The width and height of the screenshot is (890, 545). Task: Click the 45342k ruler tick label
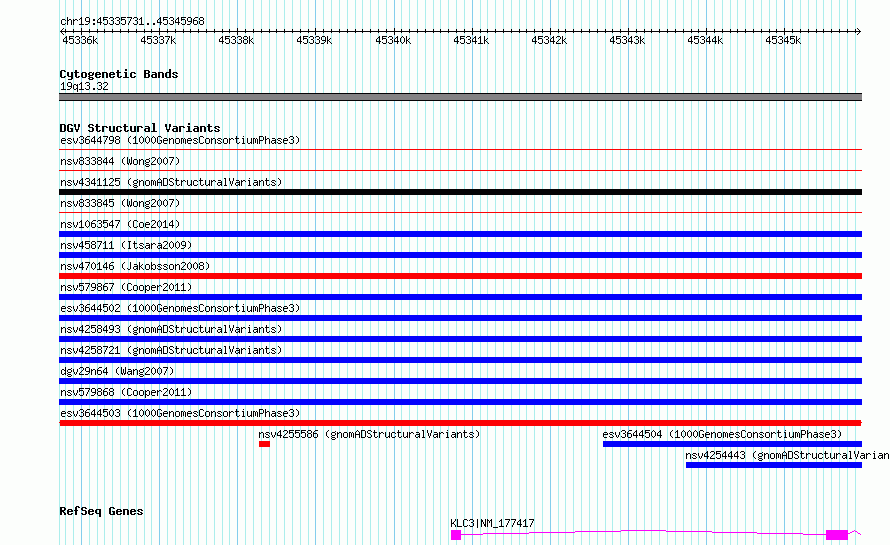549,40
